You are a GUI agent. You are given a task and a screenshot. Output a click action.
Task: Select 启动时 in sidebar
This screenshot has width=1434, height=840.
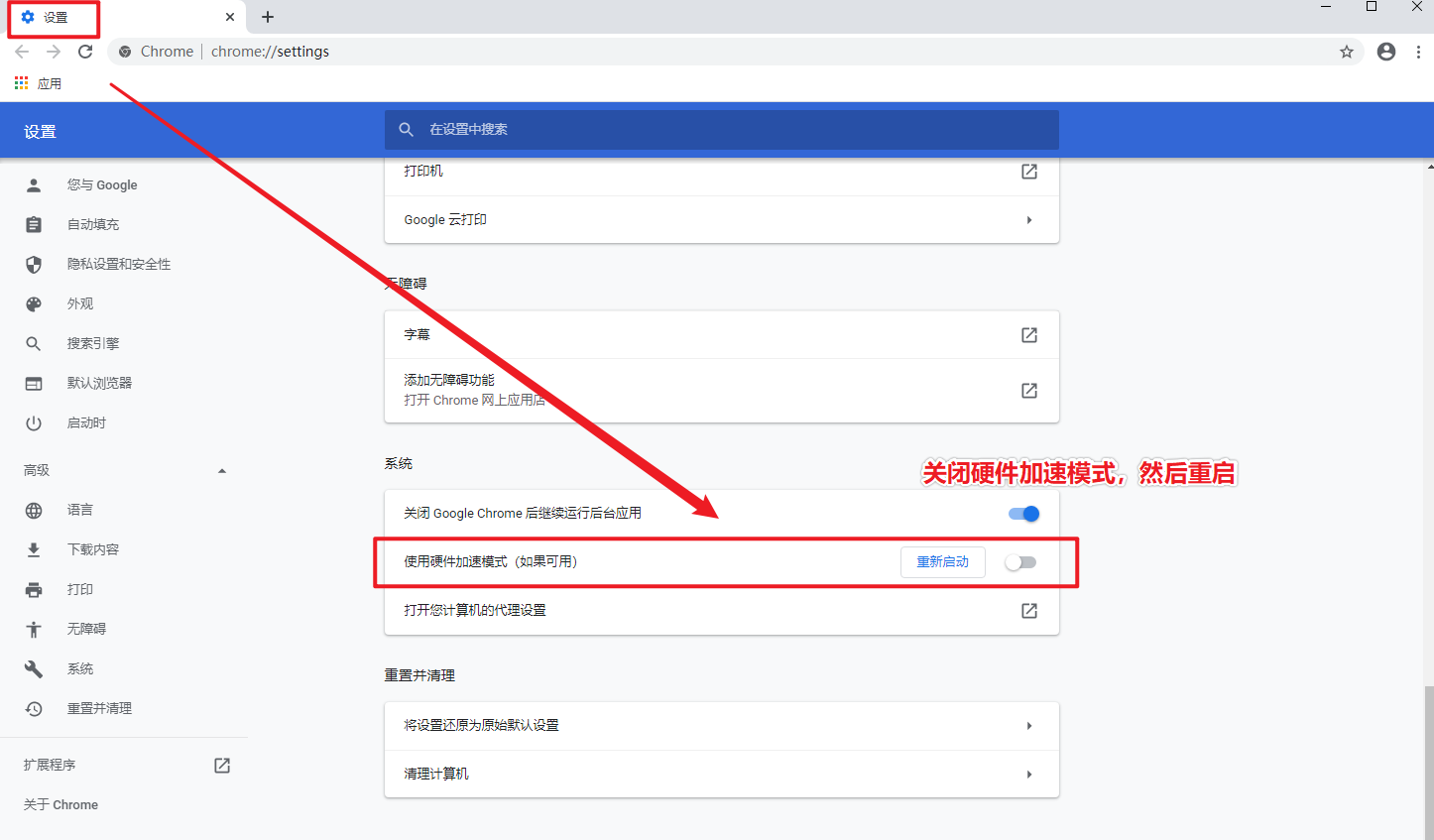[x=86, y=423]
